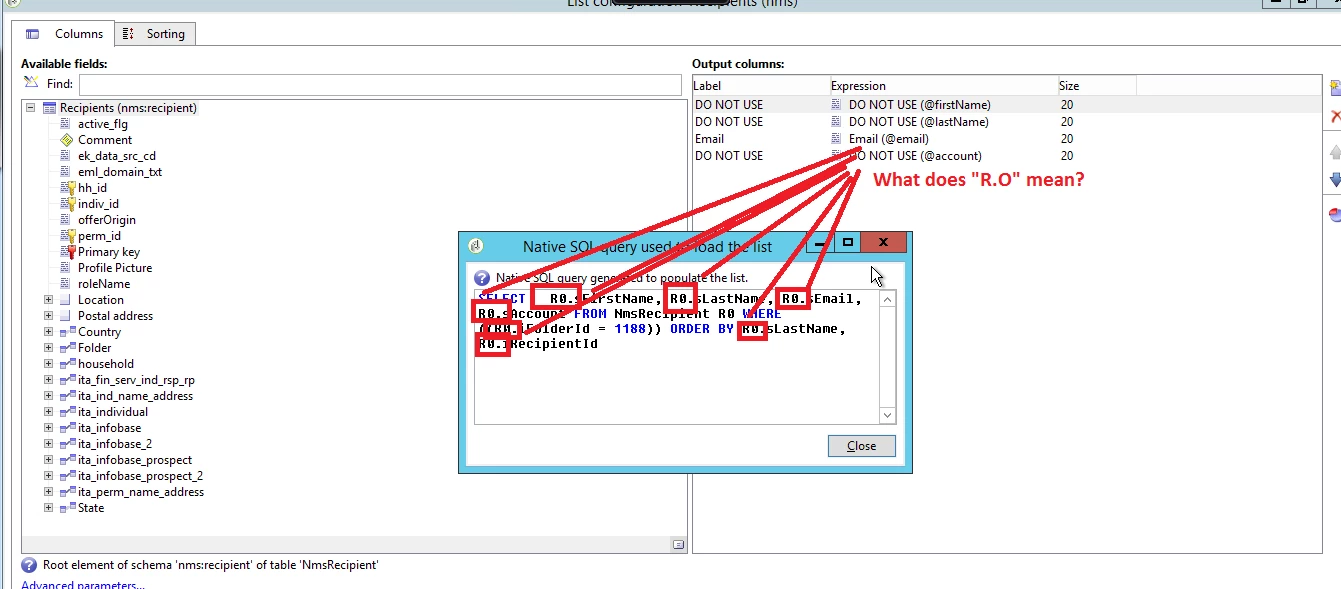The image size is (1341, 589).
Task: Select the DO NOT USE (@lastName) expression
Action: pos(919,122)
